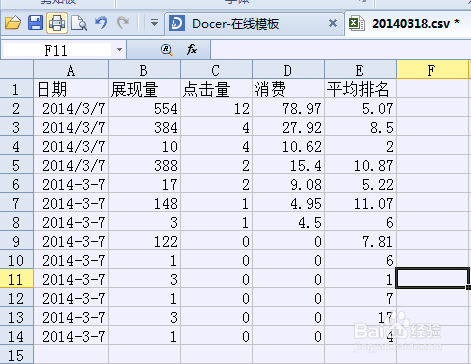Click cell with value 78.97

288,108
